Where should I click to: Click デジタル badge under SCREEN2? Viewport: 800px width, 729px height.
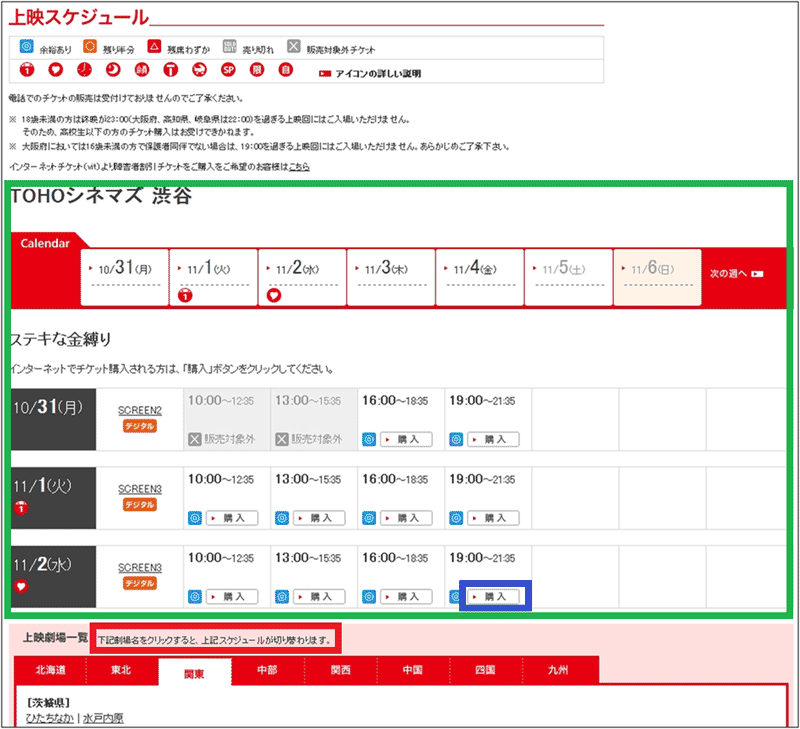coord(139,426)
